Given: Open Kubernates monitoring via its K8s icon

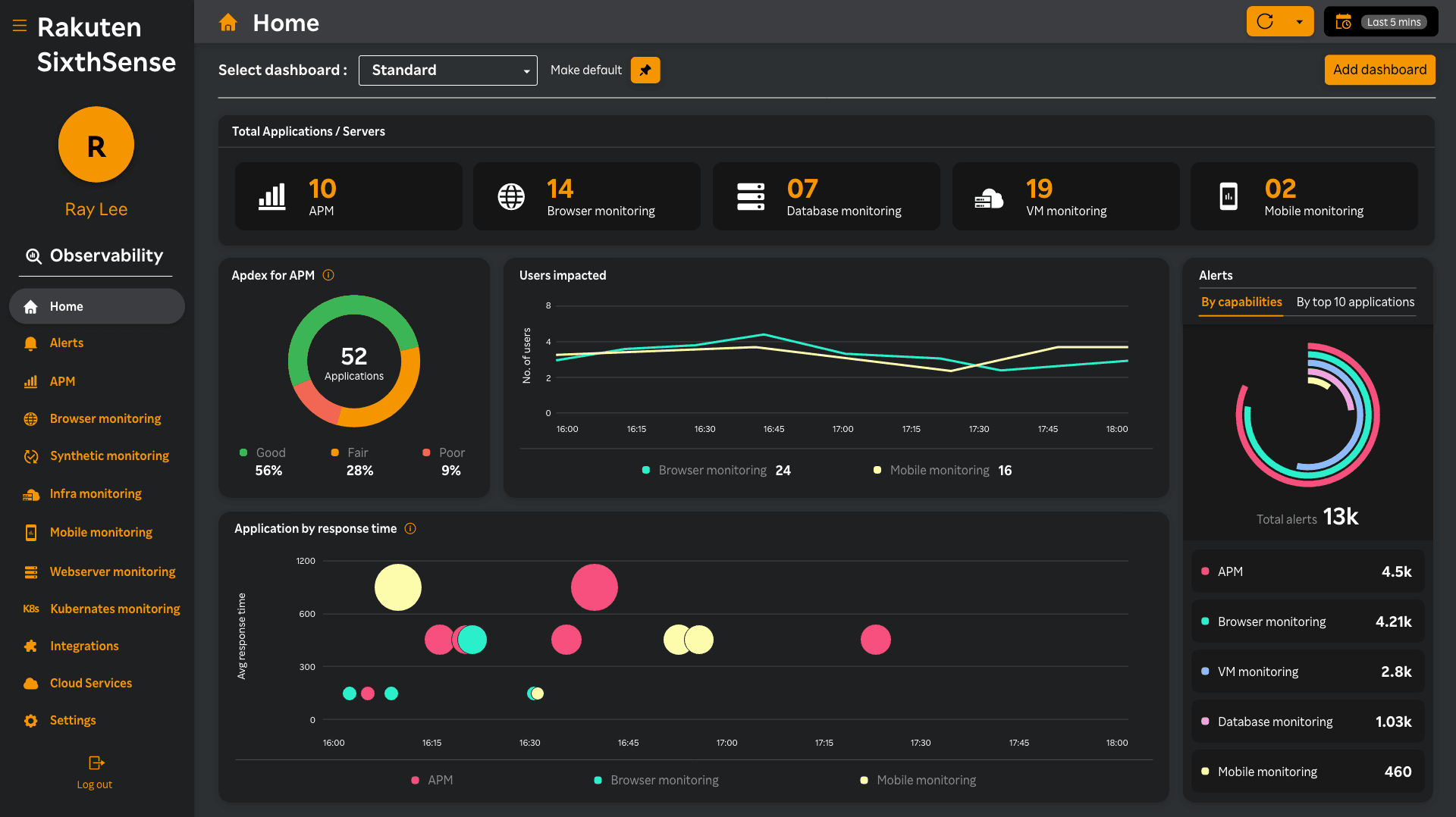Looking at the screenshot, I should pyautogui.click(x=30, y=609).
